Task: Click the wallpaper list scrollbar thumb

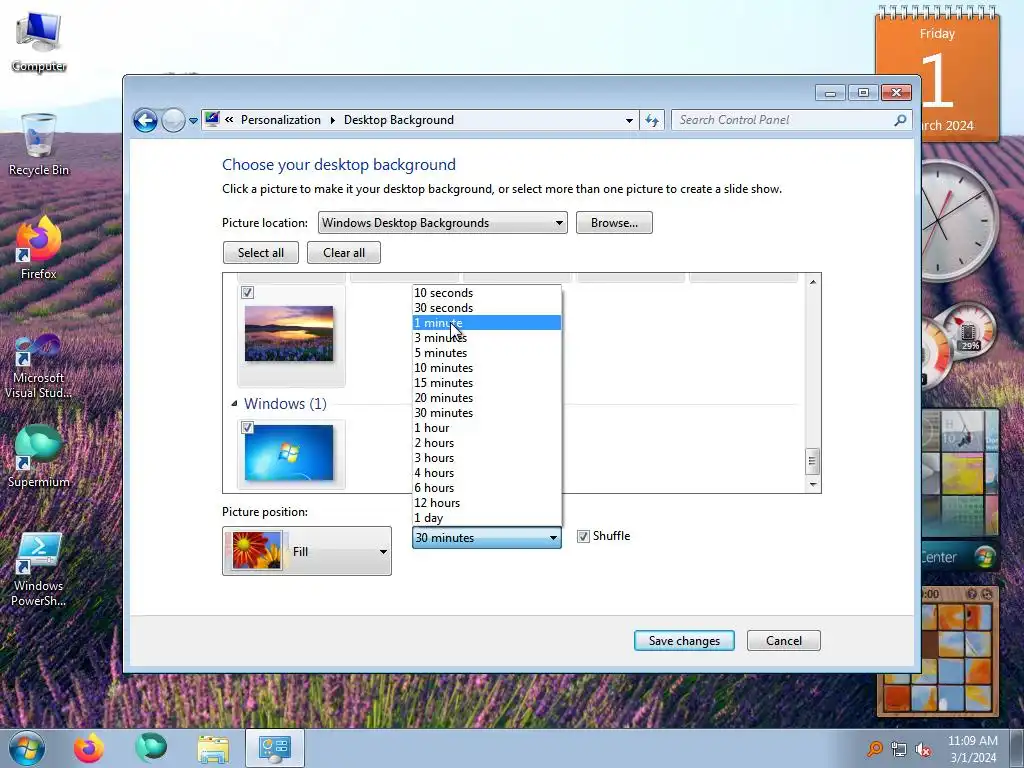Action: [x=812, y=461]
